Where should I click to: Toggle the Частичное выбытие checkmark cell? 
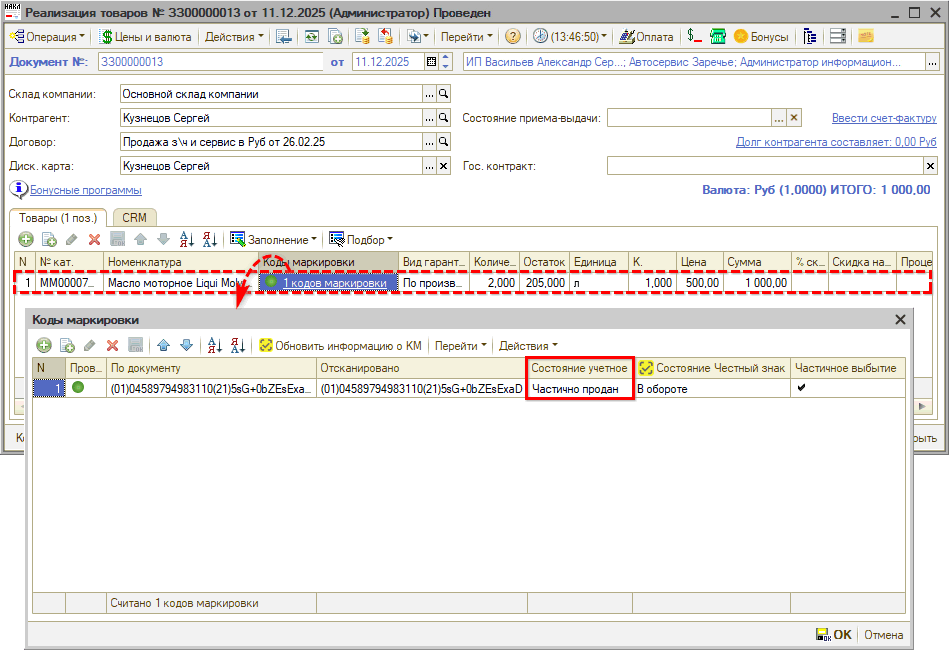(x=801, y=388)
